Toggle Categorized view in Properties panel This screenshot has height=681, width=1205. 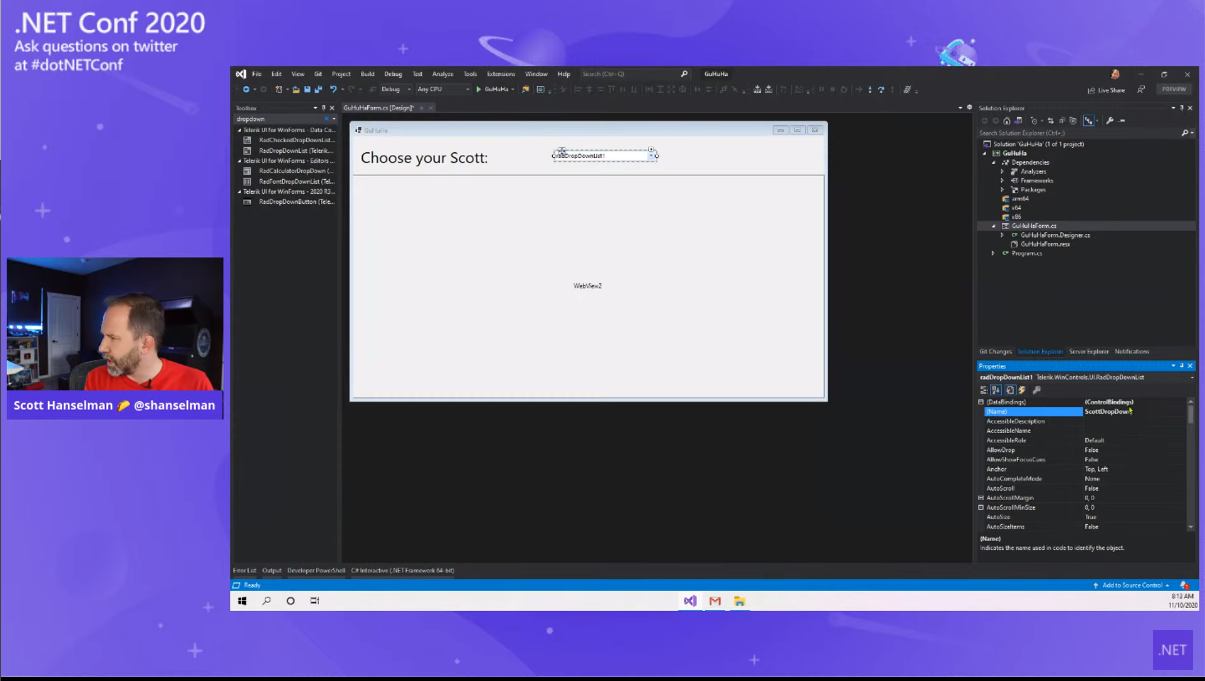(x=984, y=390)
